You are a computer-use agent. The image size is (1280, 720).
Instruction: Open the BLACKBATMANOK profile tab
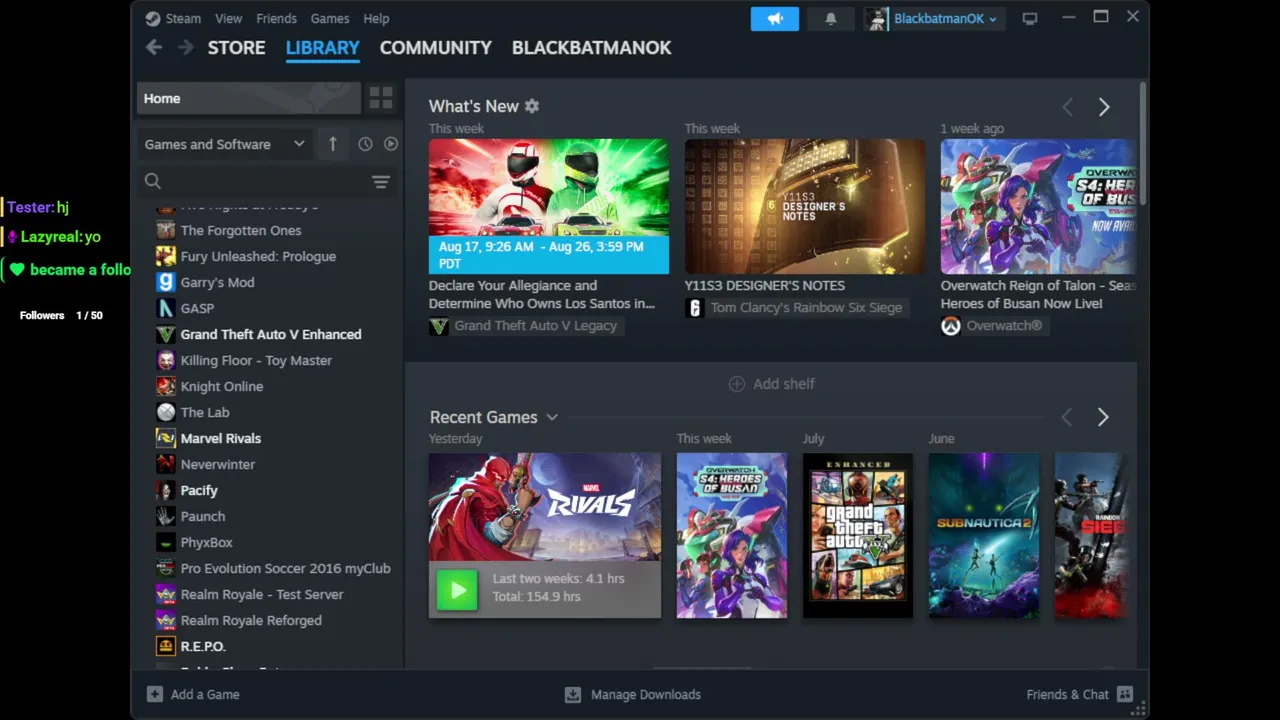(x=591, y=47)
